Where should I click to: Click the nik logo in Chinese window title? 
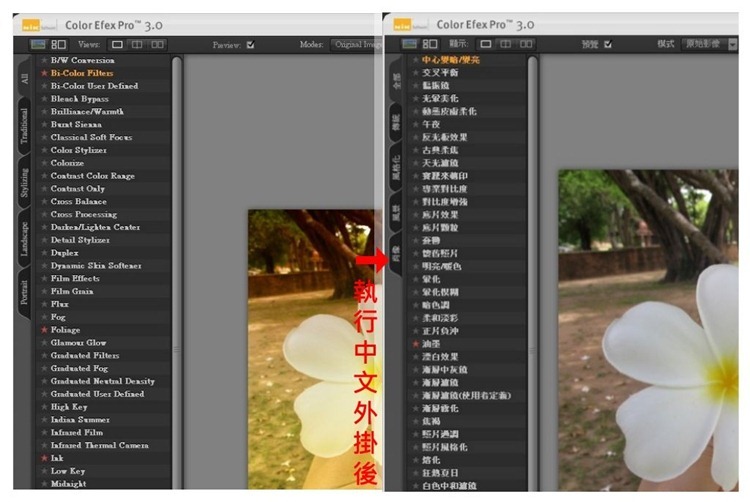tap(402, 24)
